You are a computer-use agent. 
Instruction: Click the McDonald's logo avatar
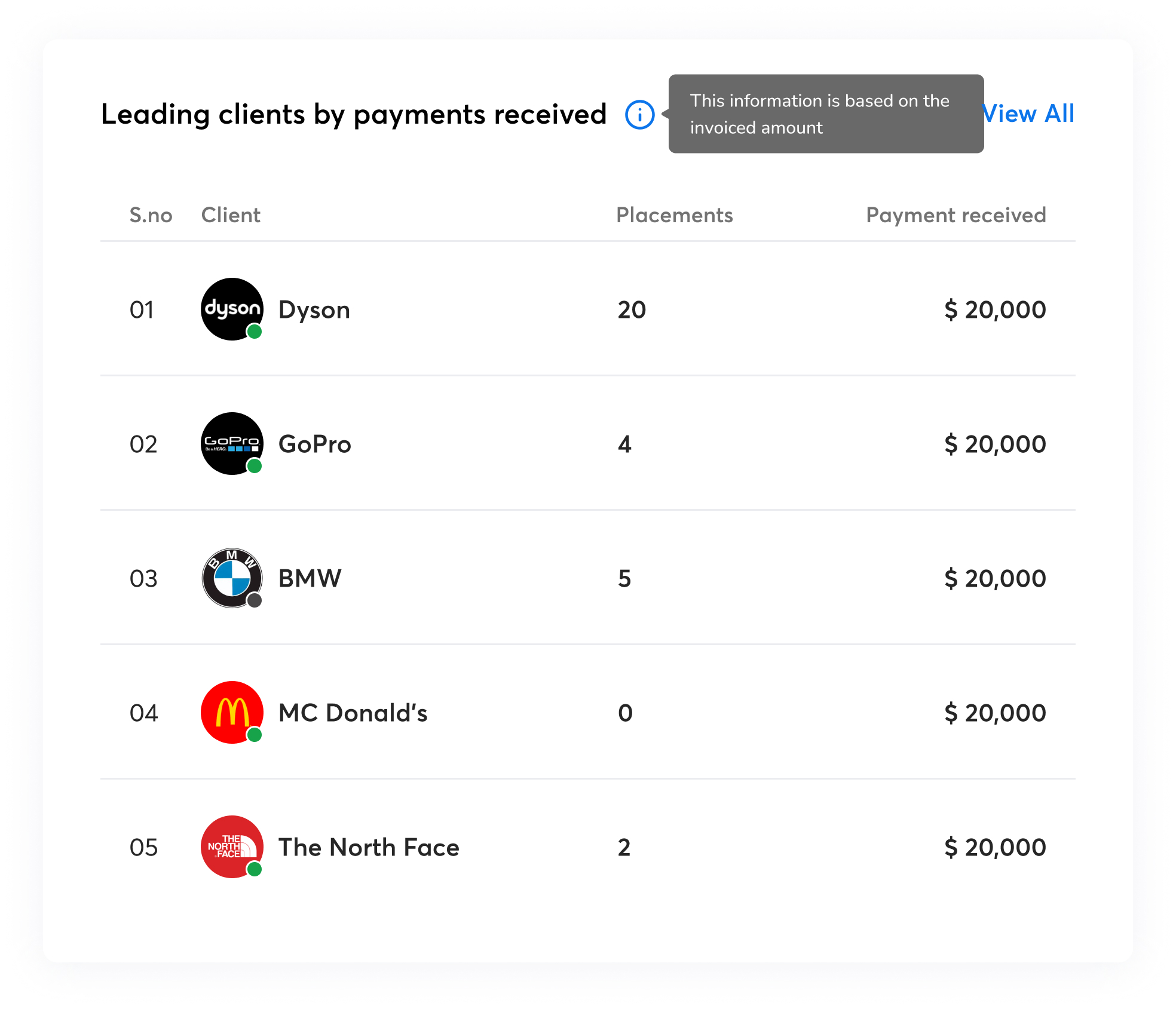[231, 711]
